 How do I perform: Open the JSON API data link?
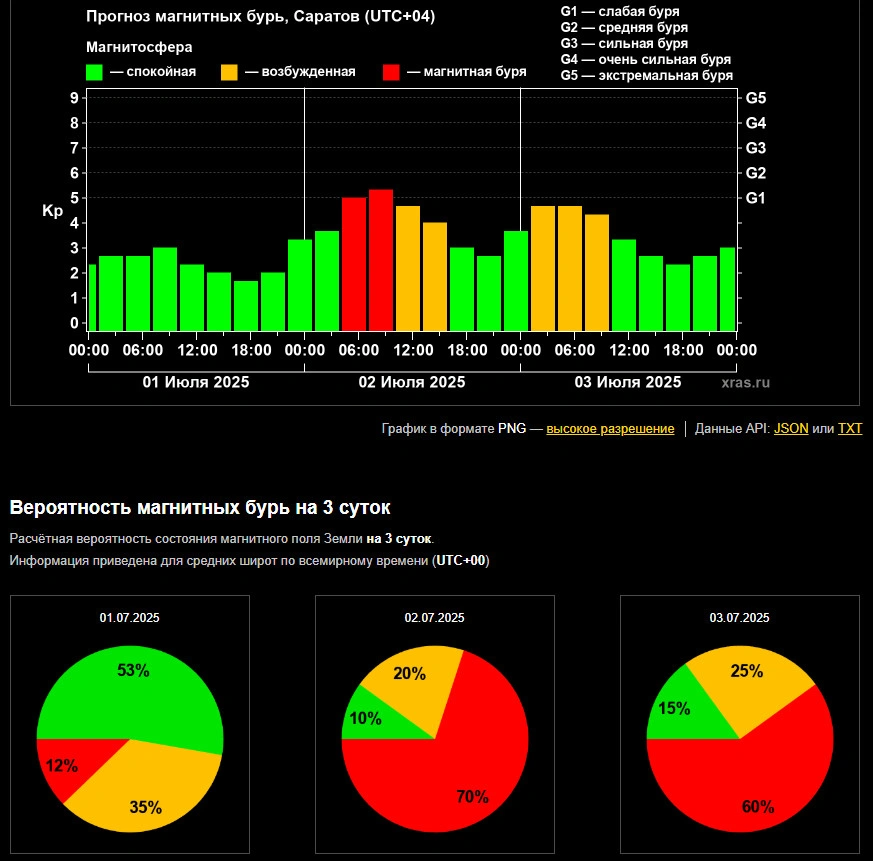(x=791, y=429)
